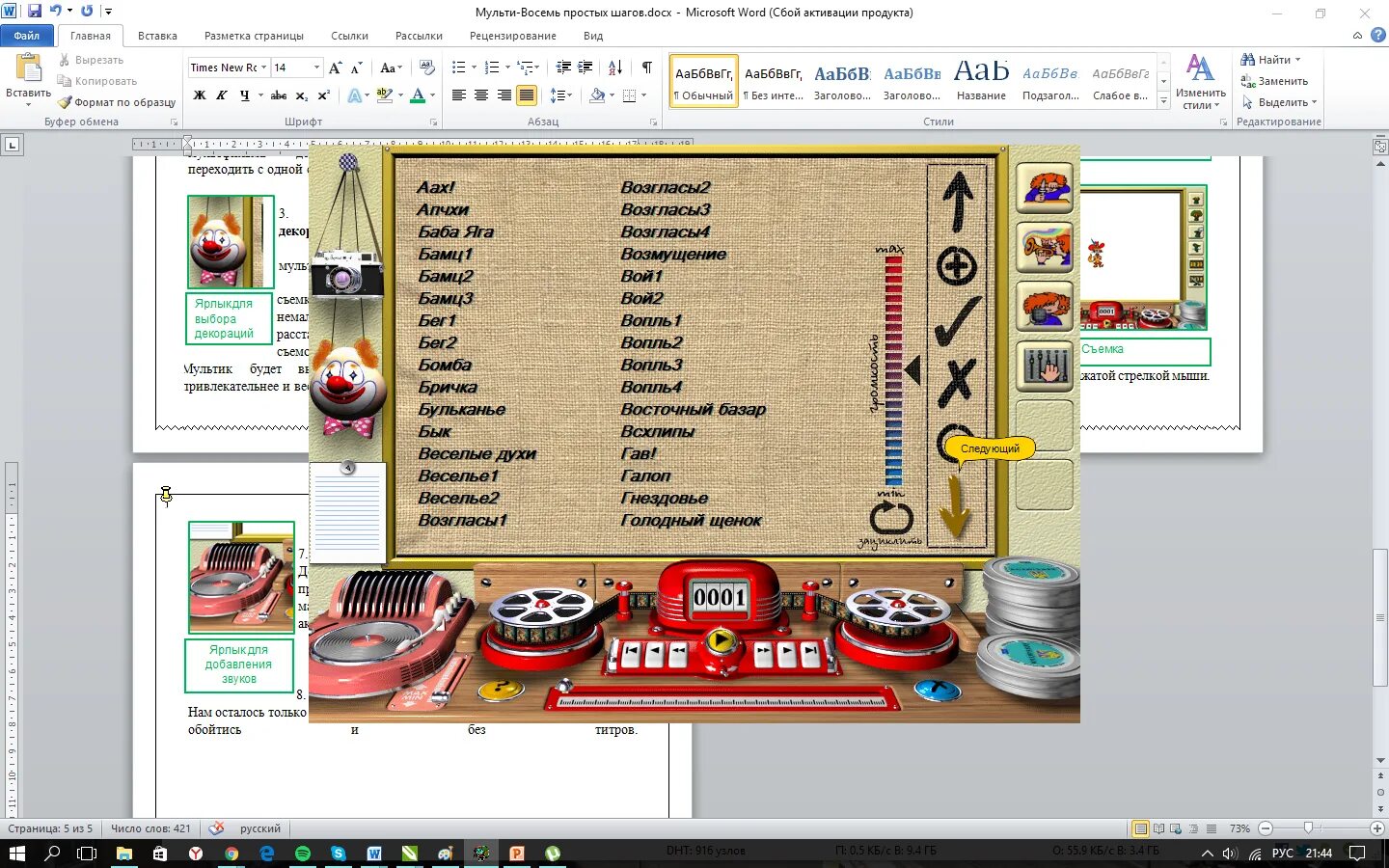Open the bullet list dropdown arrow
1389x868 pixels.
click(474, 68)
